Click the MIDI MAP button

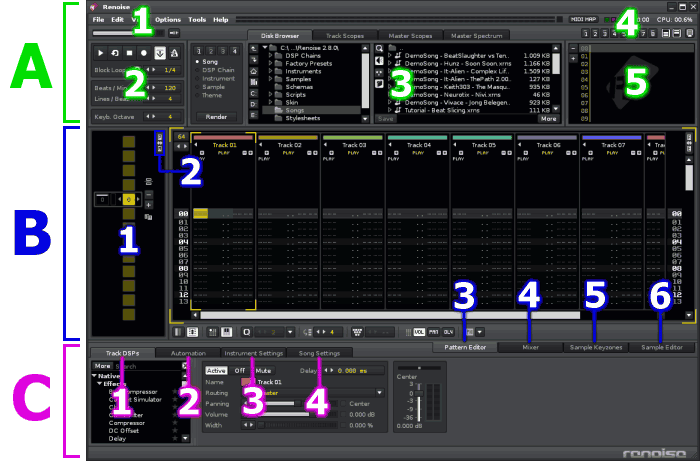pos(584,20)
